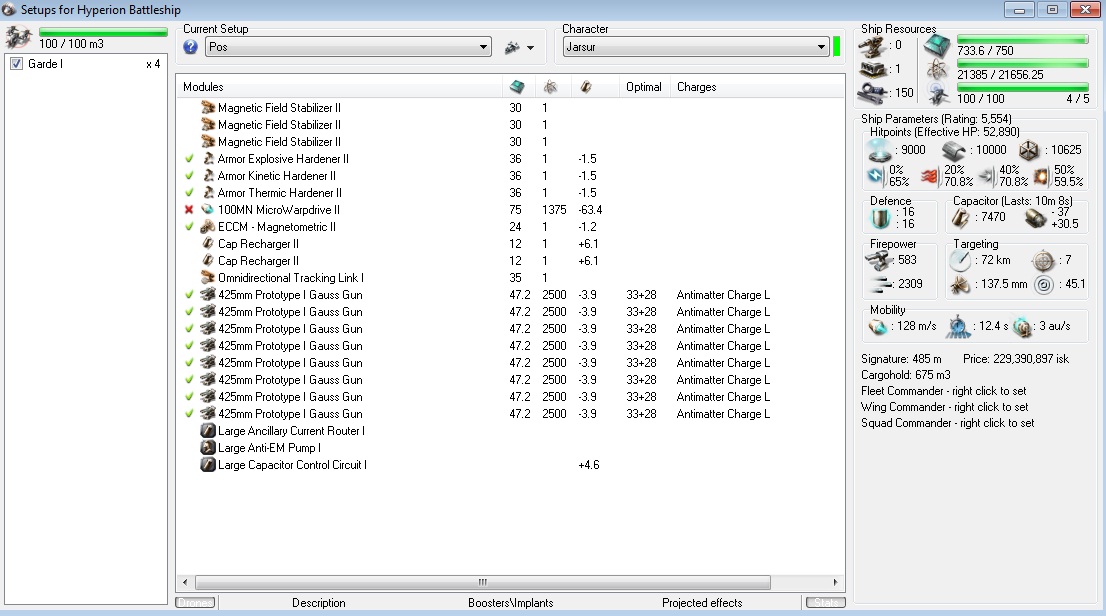Click the drone bay 100 / 100 m3 bar
The image size is (1106, 616).
[x=103, y=32]
